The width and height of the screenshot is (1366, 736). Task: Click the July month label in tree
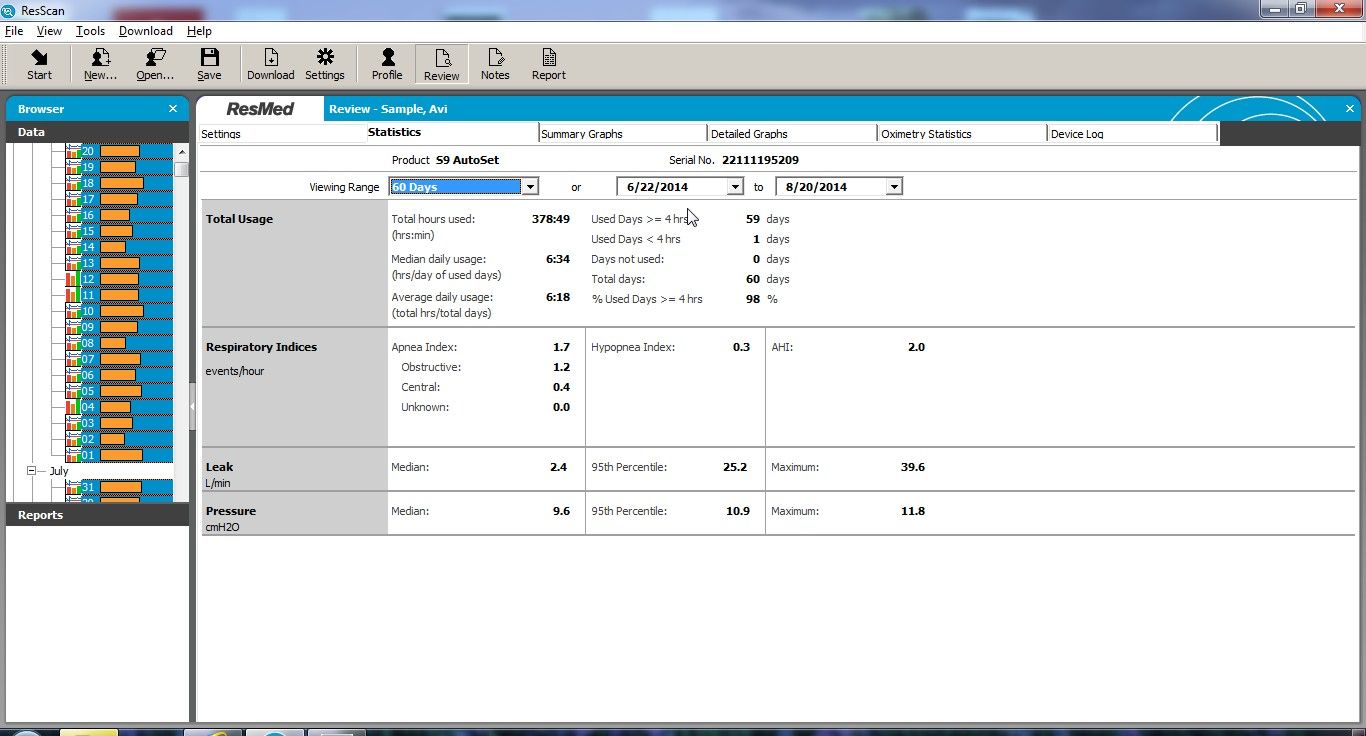tap(59, 471)
